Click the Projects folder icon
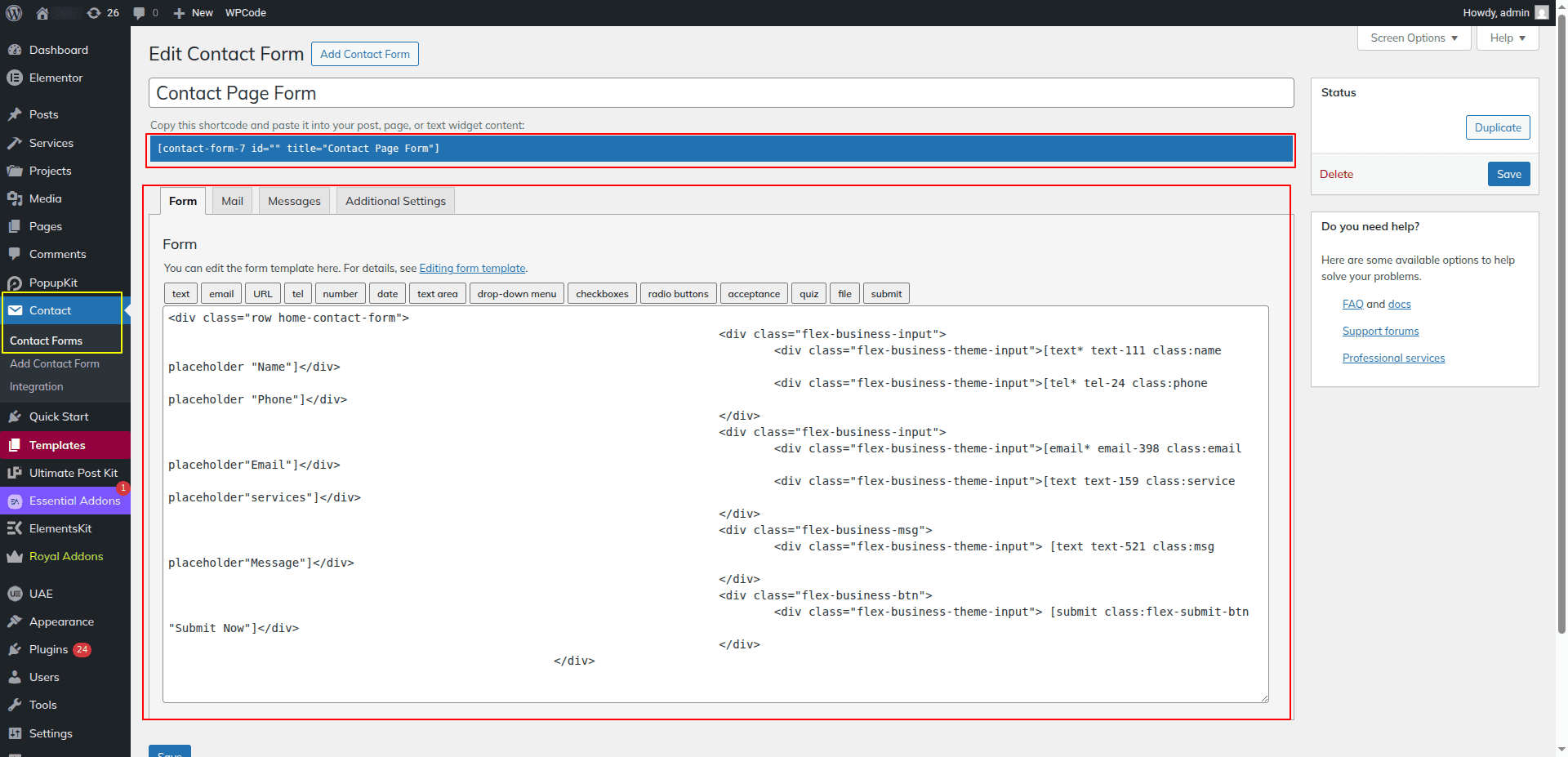Image resolution: width=1568 pixels, height=757 pixels. tap(15, 171)
